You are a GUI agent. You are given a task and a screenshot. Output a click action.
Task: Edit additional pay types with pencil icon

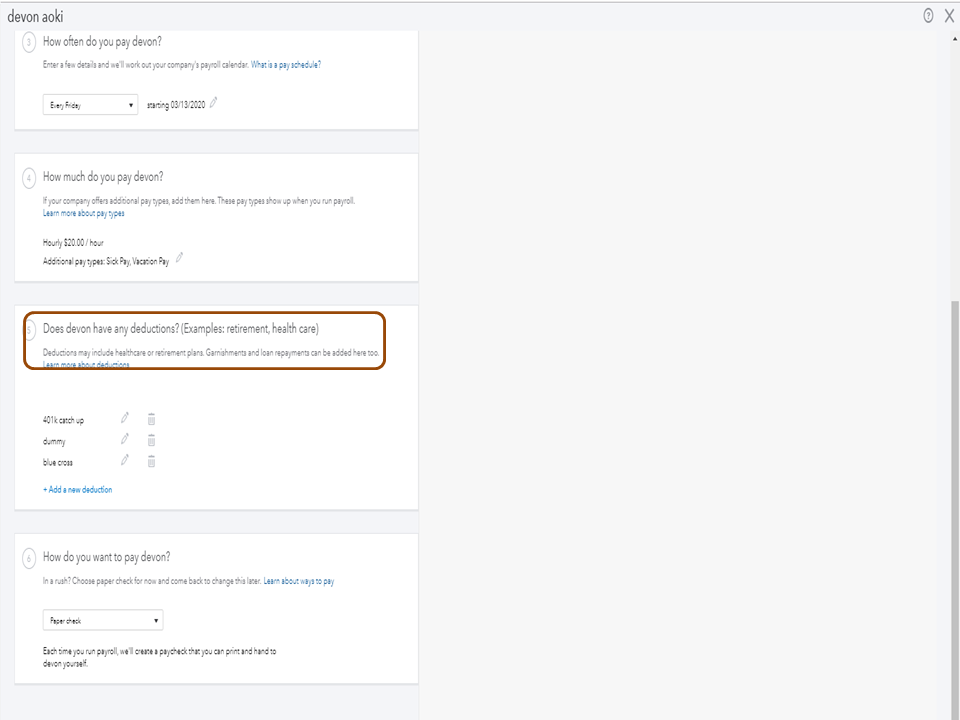pos(180,258)
